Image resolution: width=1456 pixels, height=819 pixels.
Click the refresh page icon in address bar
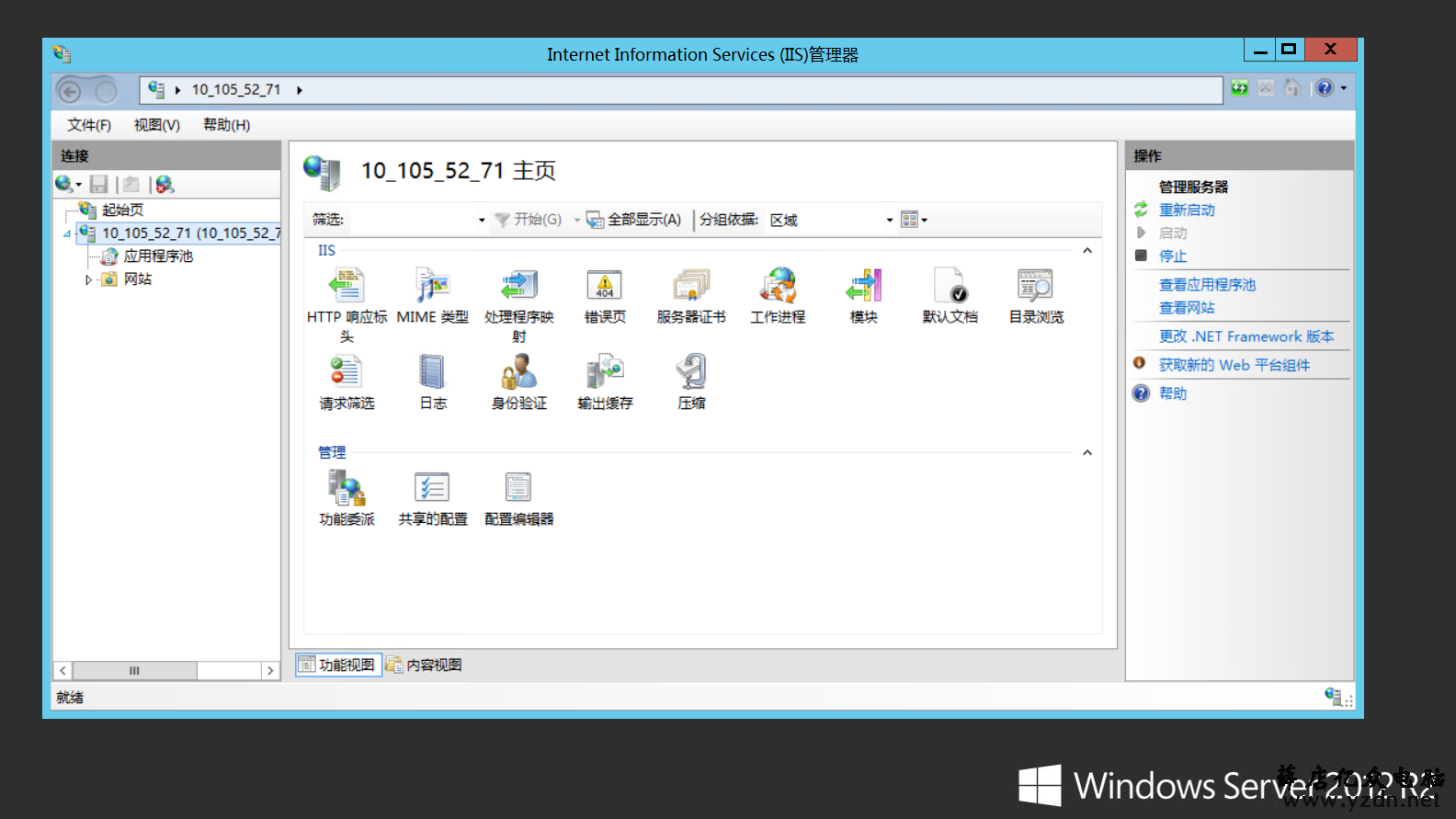(x=1240, y=88)
